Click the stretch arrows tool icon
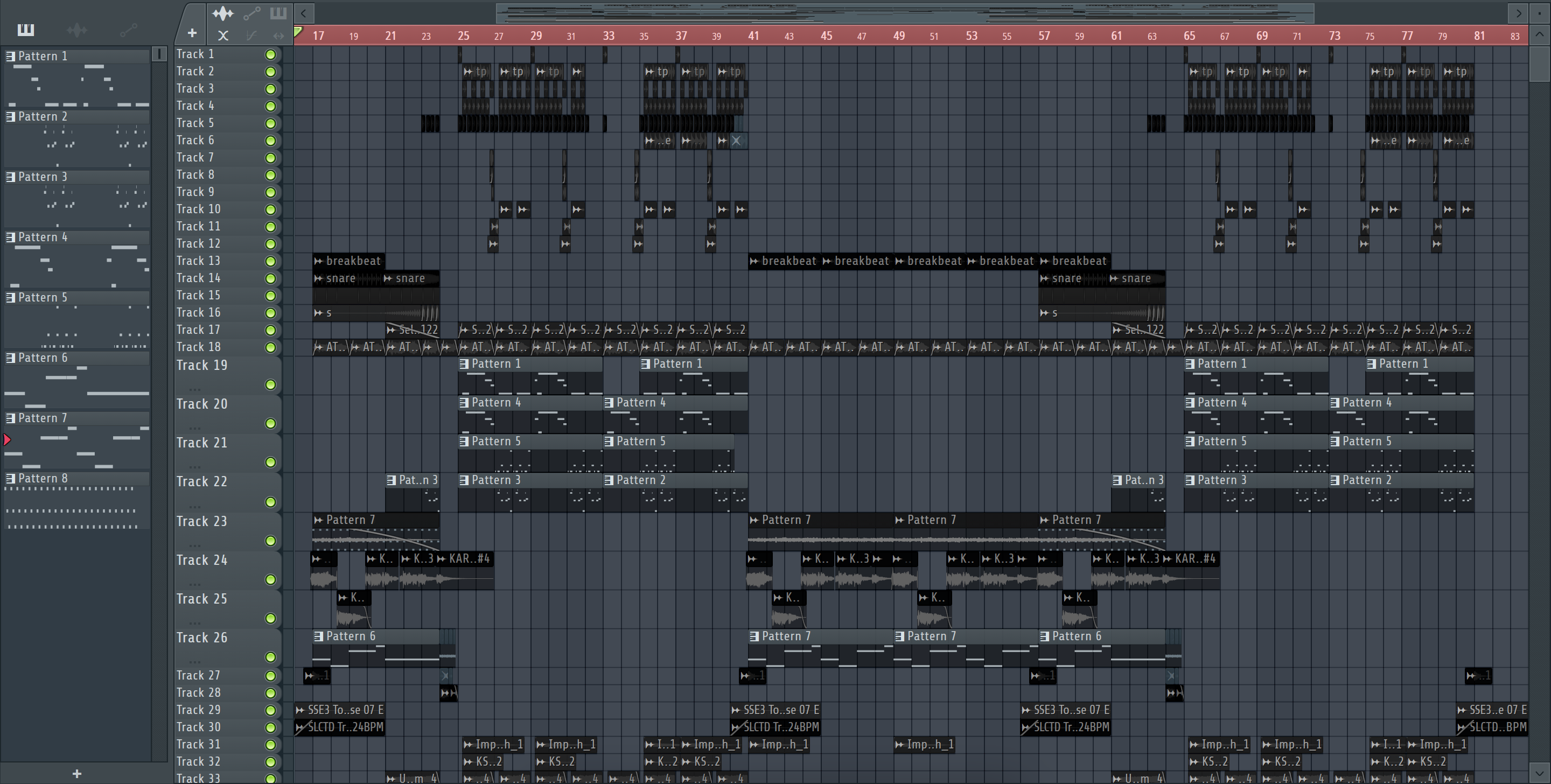Image resolution: width=1551 pixels, height=784 pixels. coord(278,36)
